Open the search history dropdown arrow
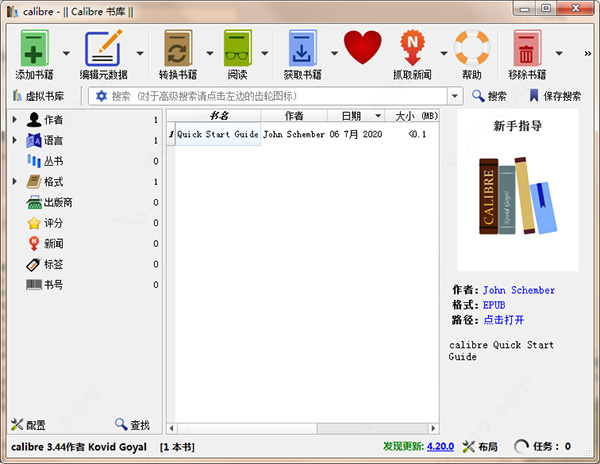This screenshot has height=464, width=600. 455,96
